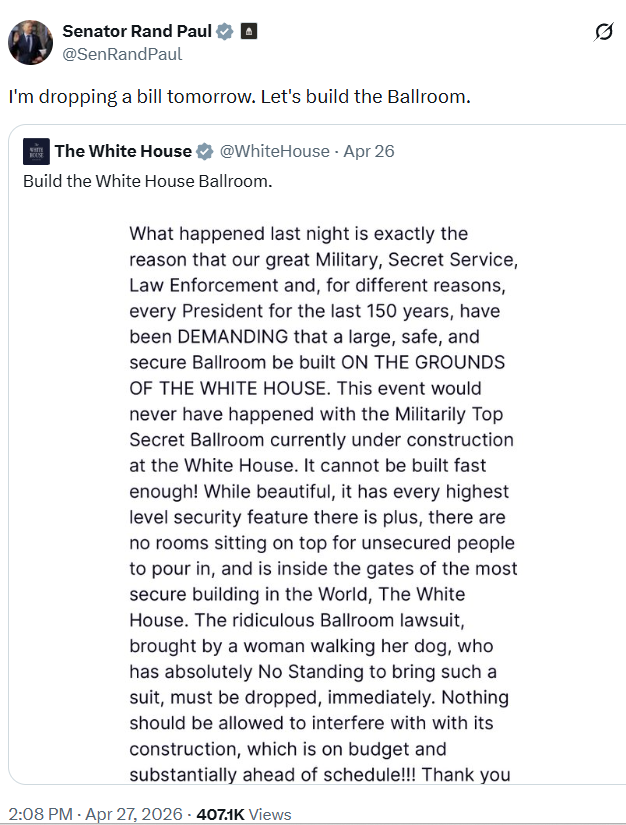Open The White House account name

tap(123, 152)
